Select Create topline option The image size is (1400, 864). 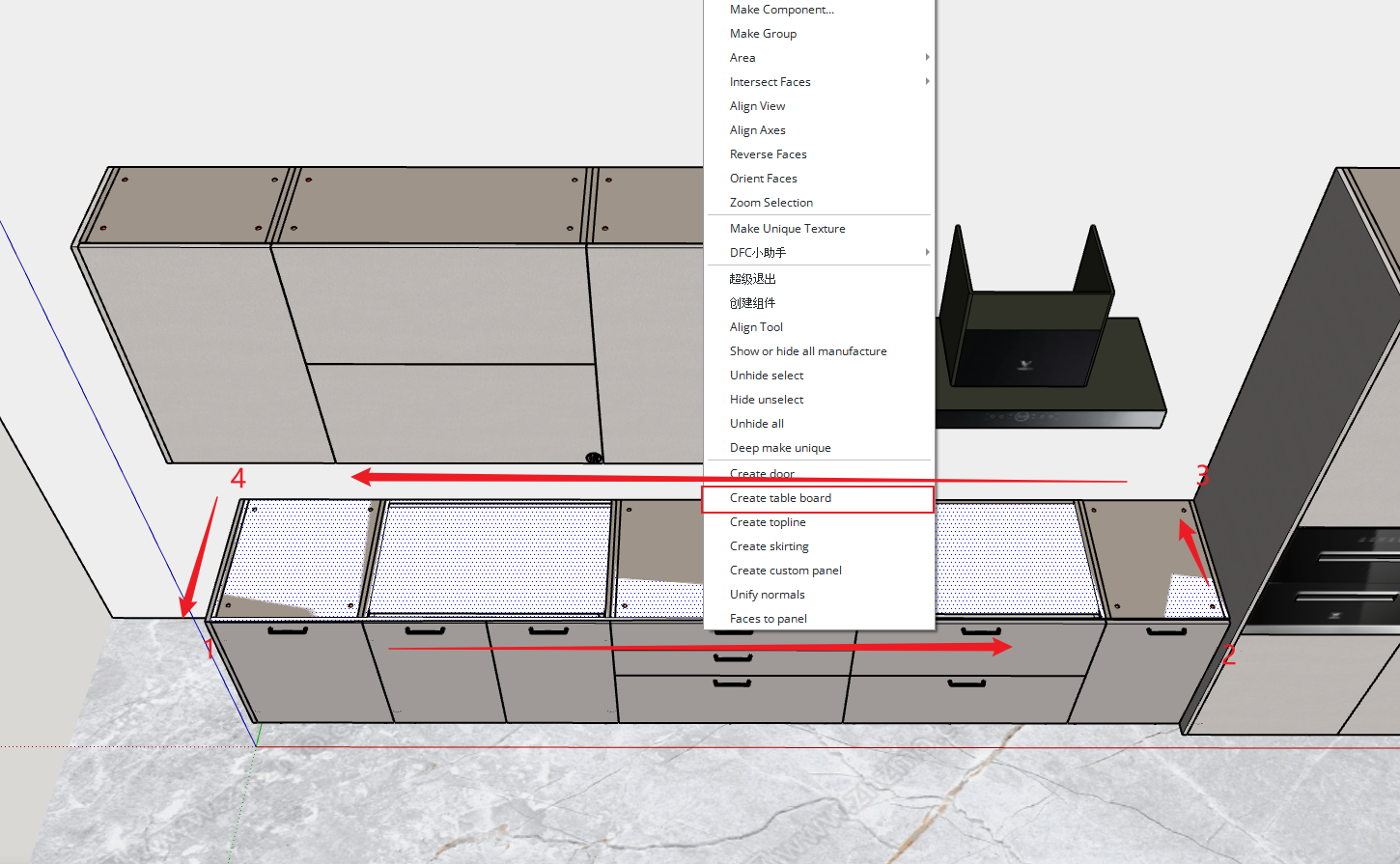[x=767, y=522]
